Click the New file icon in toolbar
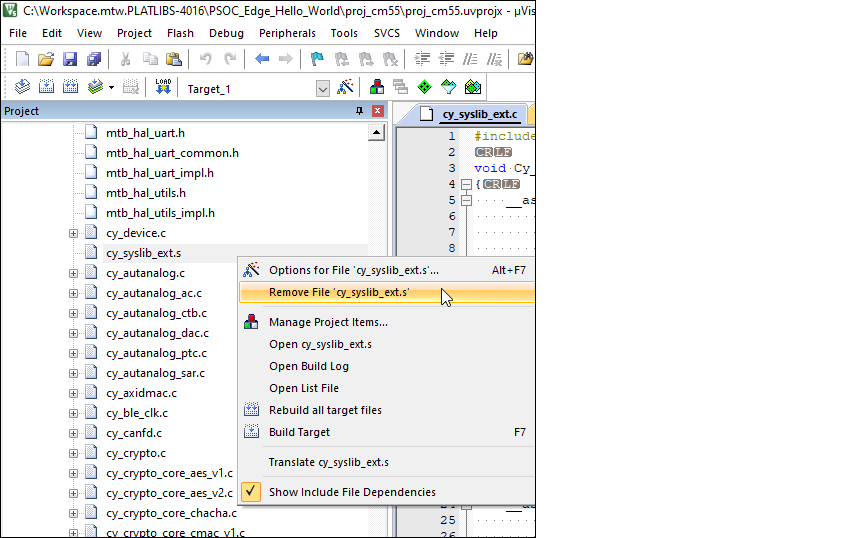Screen dimensions: 856x538 coord(22,59)
